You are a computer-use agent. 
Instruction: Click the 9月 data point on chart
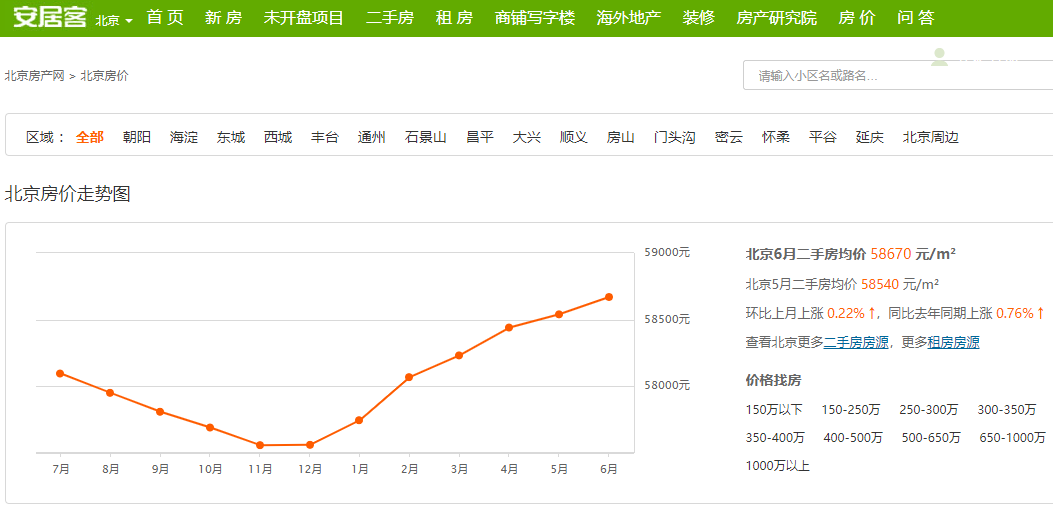(x=160, y=412)
